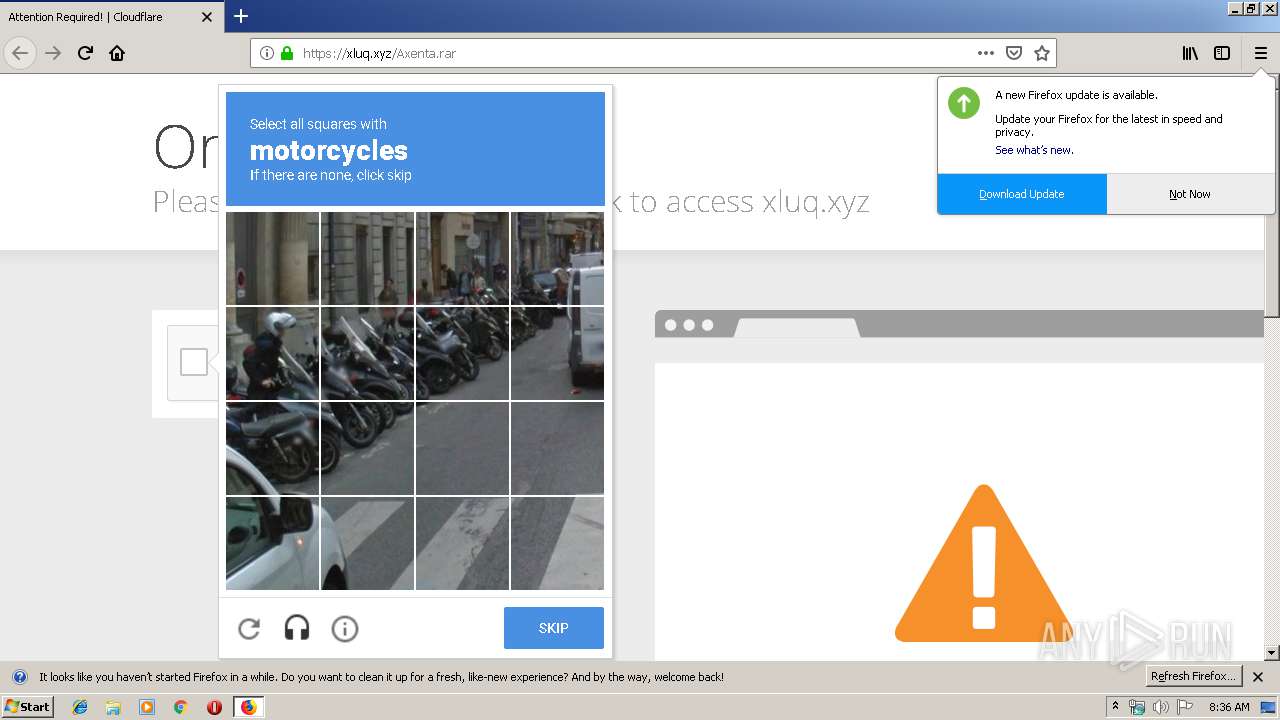Open the Firefox hamburger menu
Image resolution: width=1280 pixels, height=720 pixels.
tap(1260, 53)
